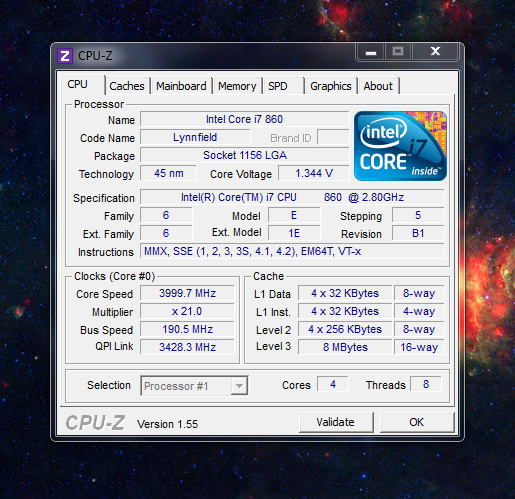Click the Level 3 8 MBytes value
This screenshot has width=515, height=499.
pos(345,347)
